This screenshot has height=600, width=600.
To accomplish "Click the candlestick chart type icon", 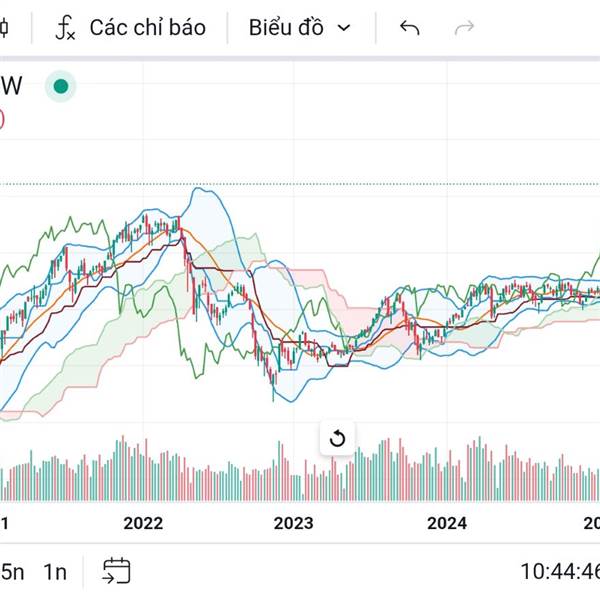I will coord(4,28).
